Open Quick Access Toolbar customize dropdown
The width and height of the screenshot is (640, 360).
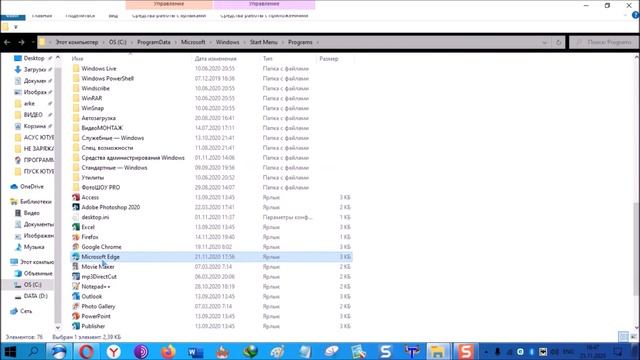(x=16, y=27)
